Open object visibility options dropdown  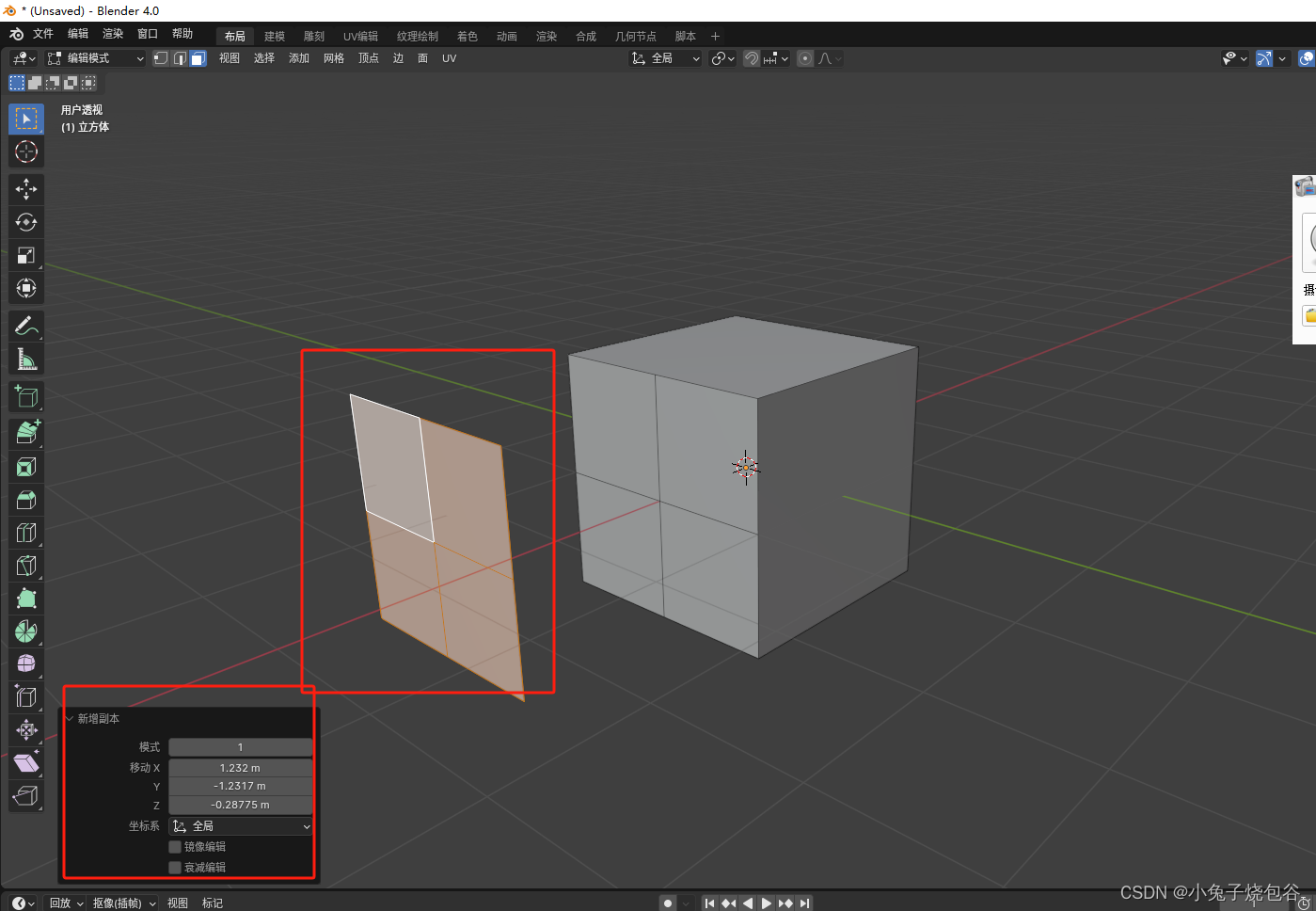tap(1235, 58)
